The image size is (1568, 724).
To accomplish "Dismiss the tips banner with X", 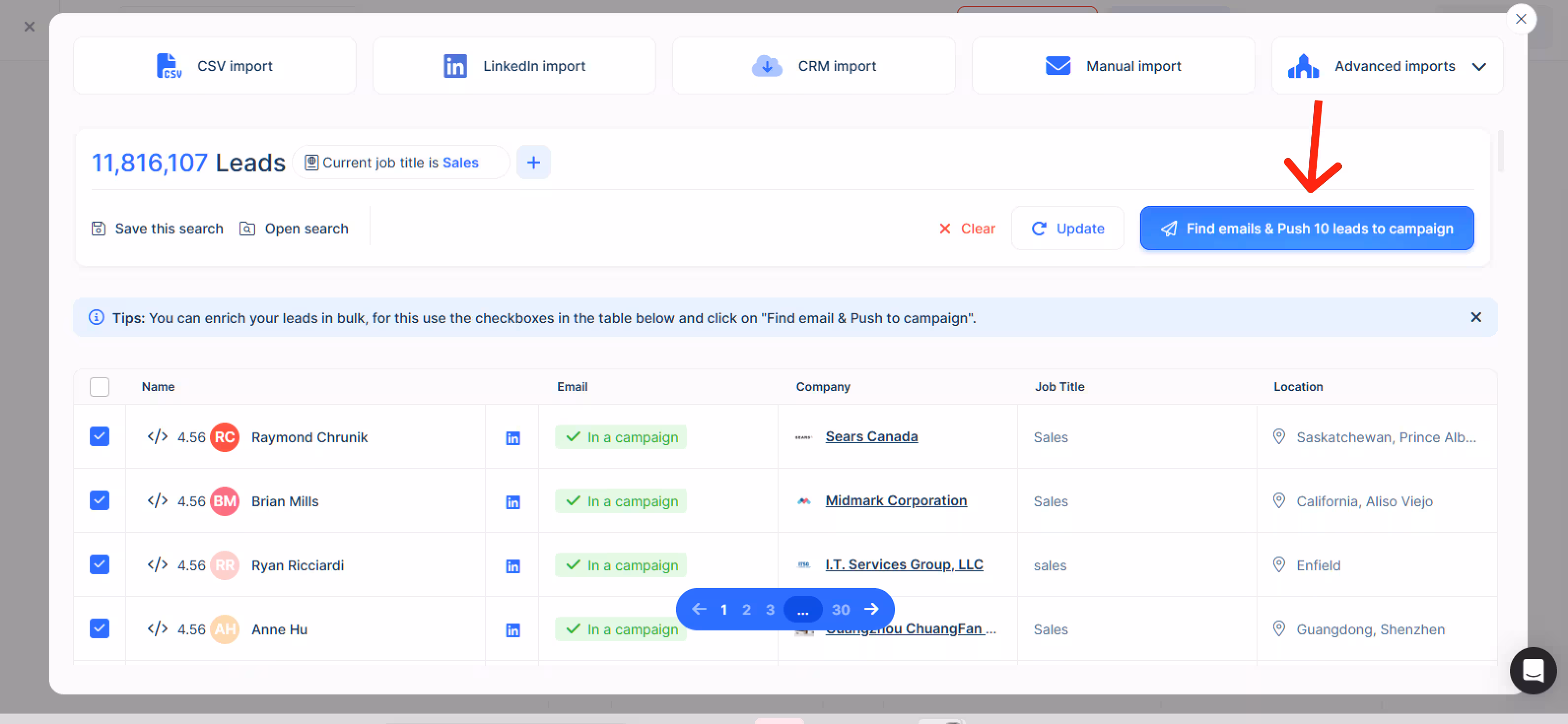I will coord(1475,318).
